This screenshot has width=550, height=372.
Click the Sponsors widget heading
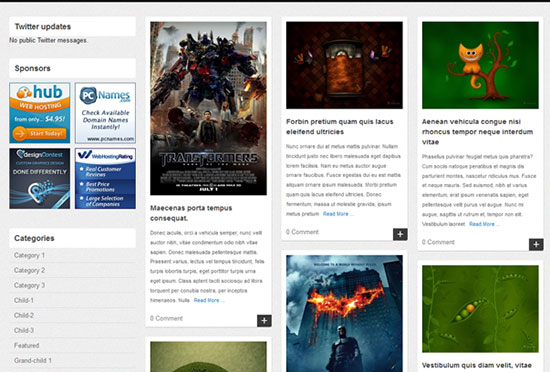33,68
